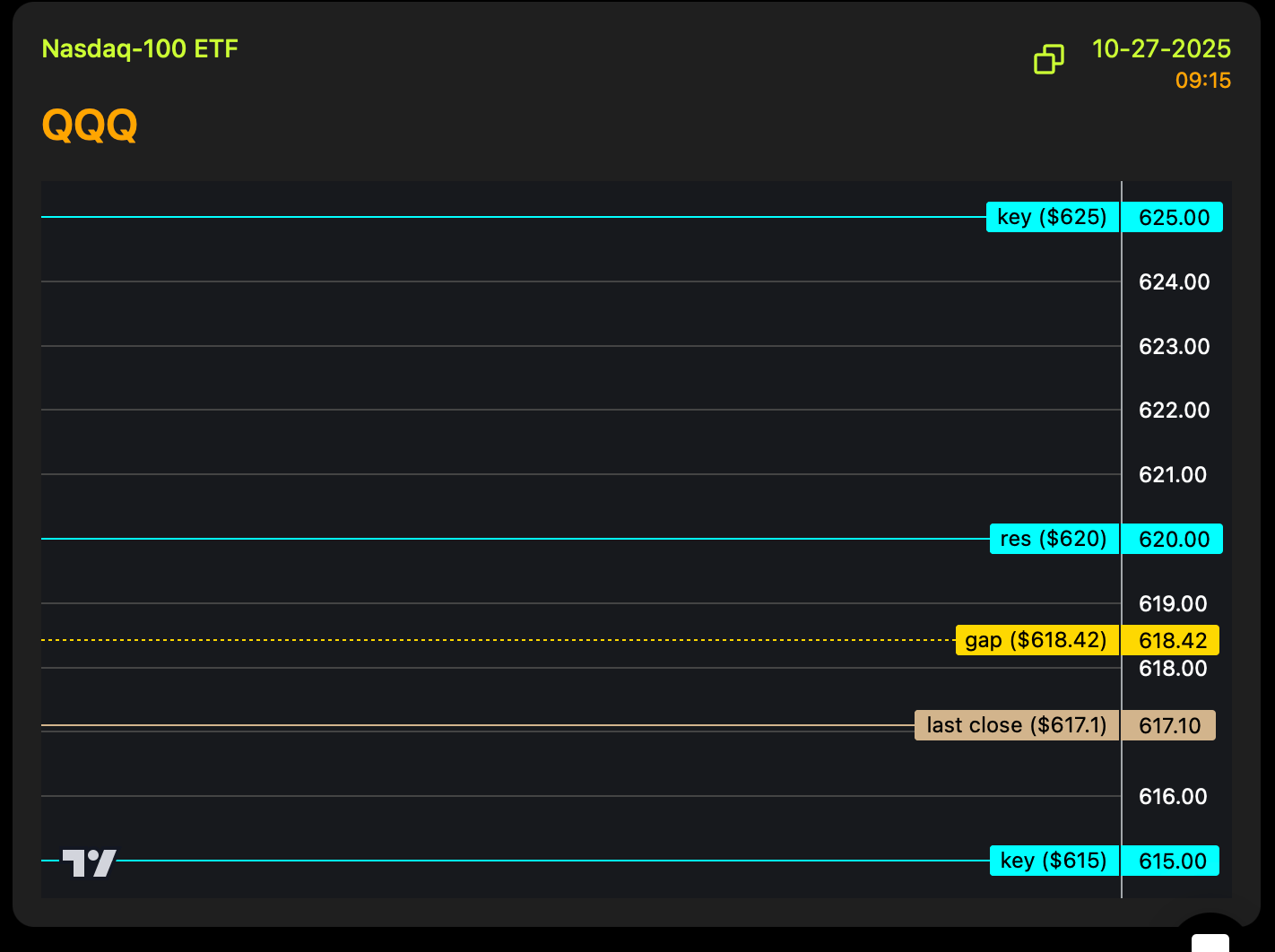Select the key ($625) level label
The image size is (1275, 952).
pos(1052,217)
